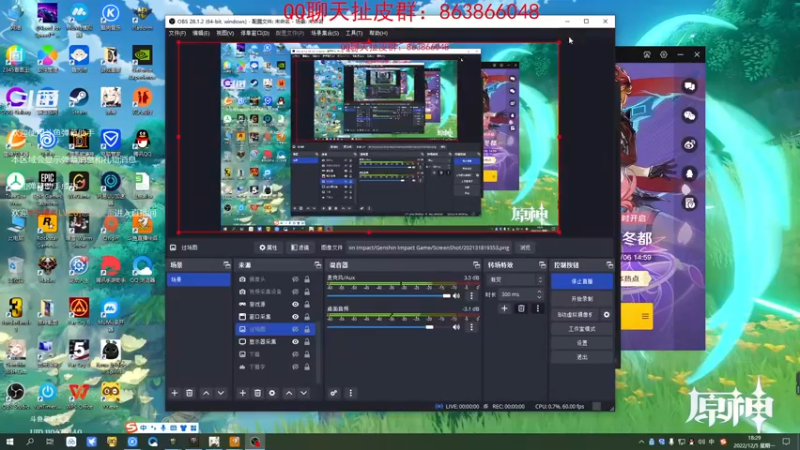The height and width of the screenshot is (450, 800).
Task: Open the 停靠窗口(D) menu
Action: (x=255, y=33)
